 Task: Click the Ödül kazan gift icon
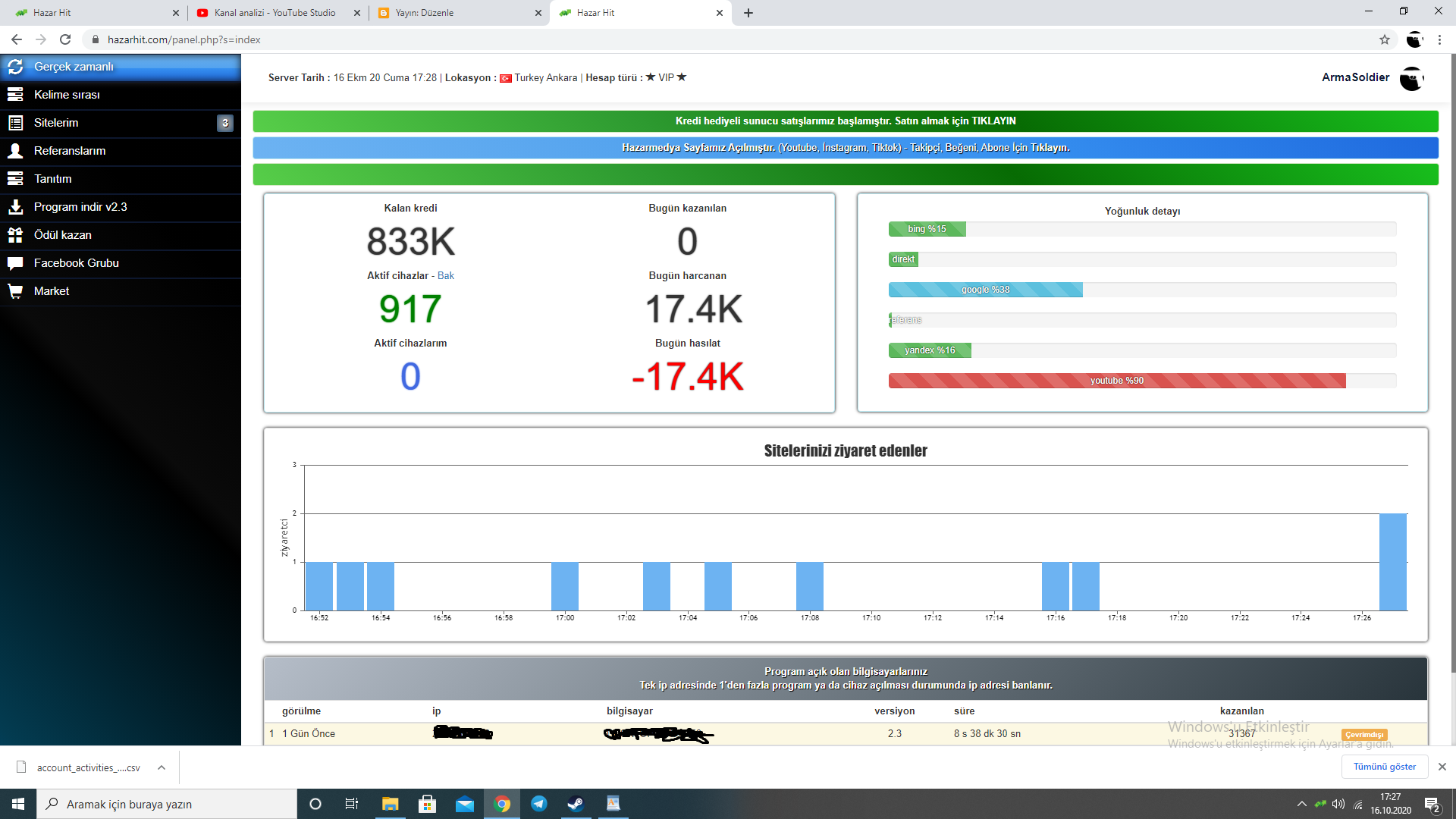coord(15,235)
